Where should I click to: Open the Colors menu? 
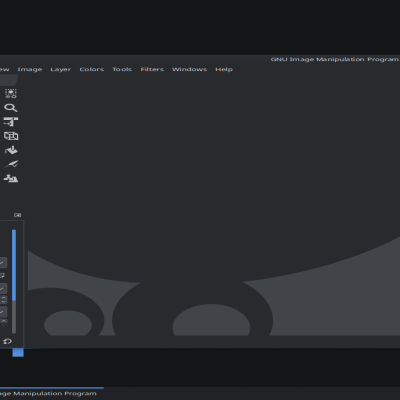click(91, 69)
